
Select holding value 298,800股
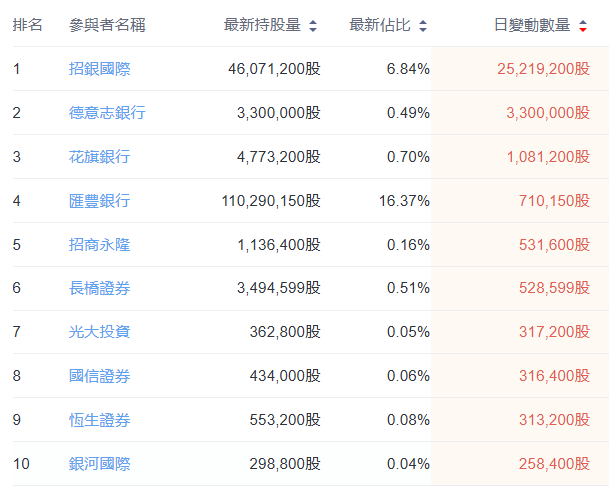click(285, 464)
